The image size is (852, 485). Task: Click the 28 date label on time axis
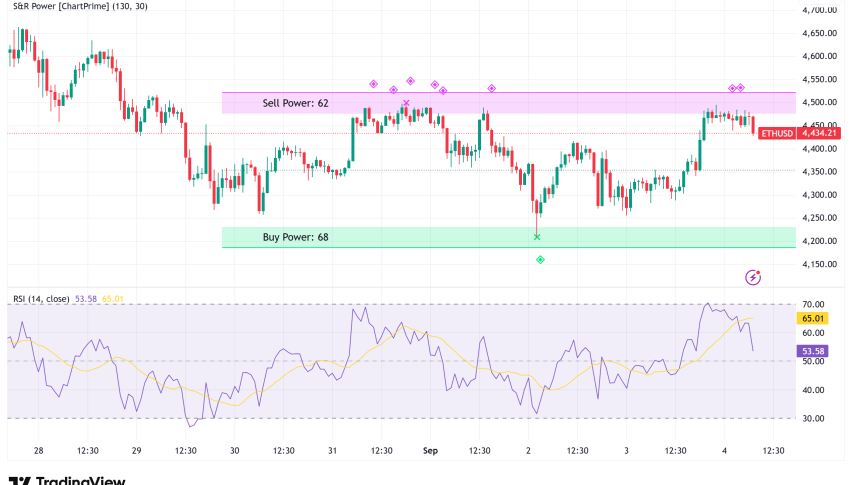click(39, 451)
